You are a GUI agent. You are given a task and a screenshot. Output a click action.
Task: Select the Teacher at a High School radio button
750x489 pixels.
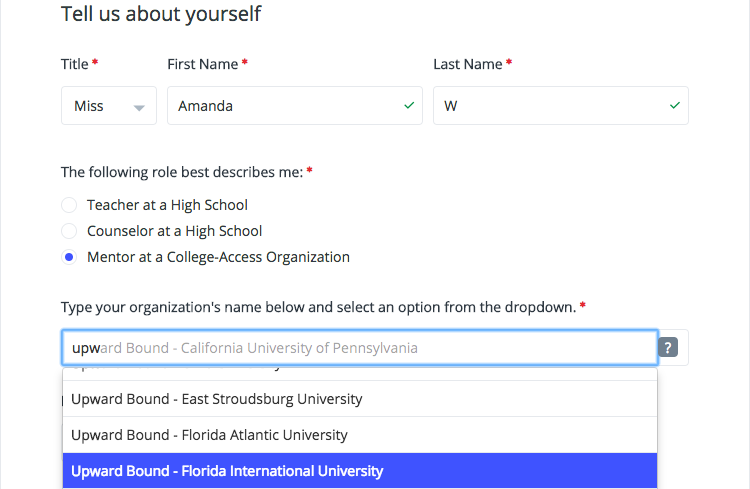click(69, 205)
